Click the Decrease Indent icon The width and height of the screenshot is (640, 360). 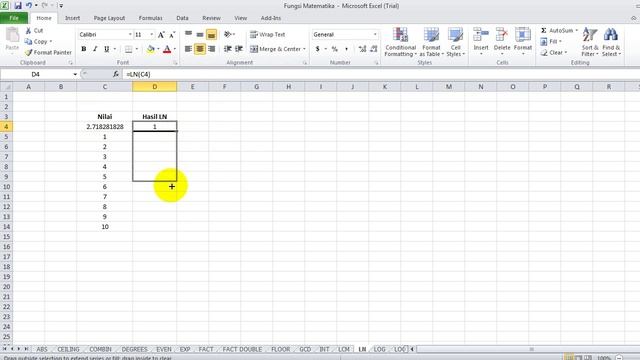pyautogui.click(x=228, y=49)
